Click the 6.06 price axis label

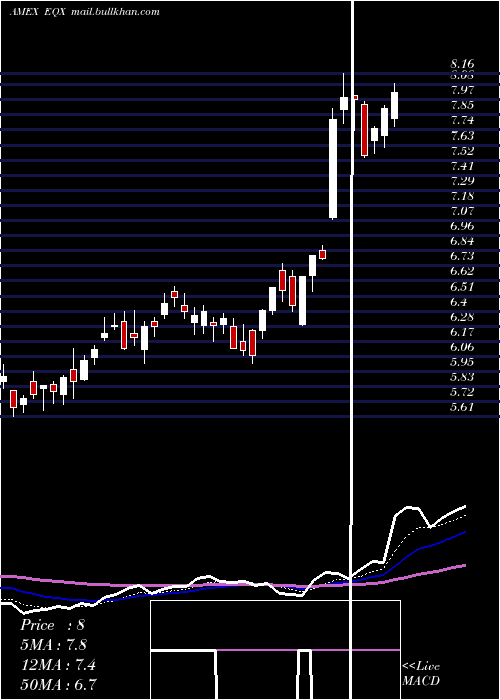coord(462,347)
